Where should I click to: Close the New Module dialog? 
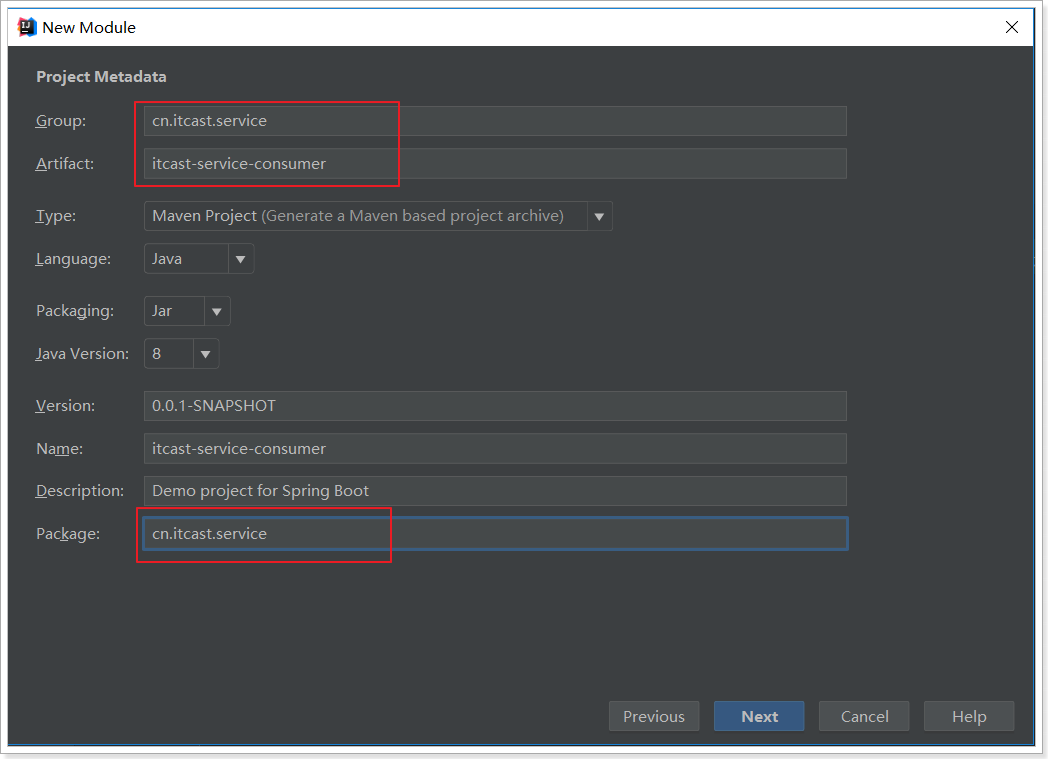pyautogui.click(x=1012, y=27)
